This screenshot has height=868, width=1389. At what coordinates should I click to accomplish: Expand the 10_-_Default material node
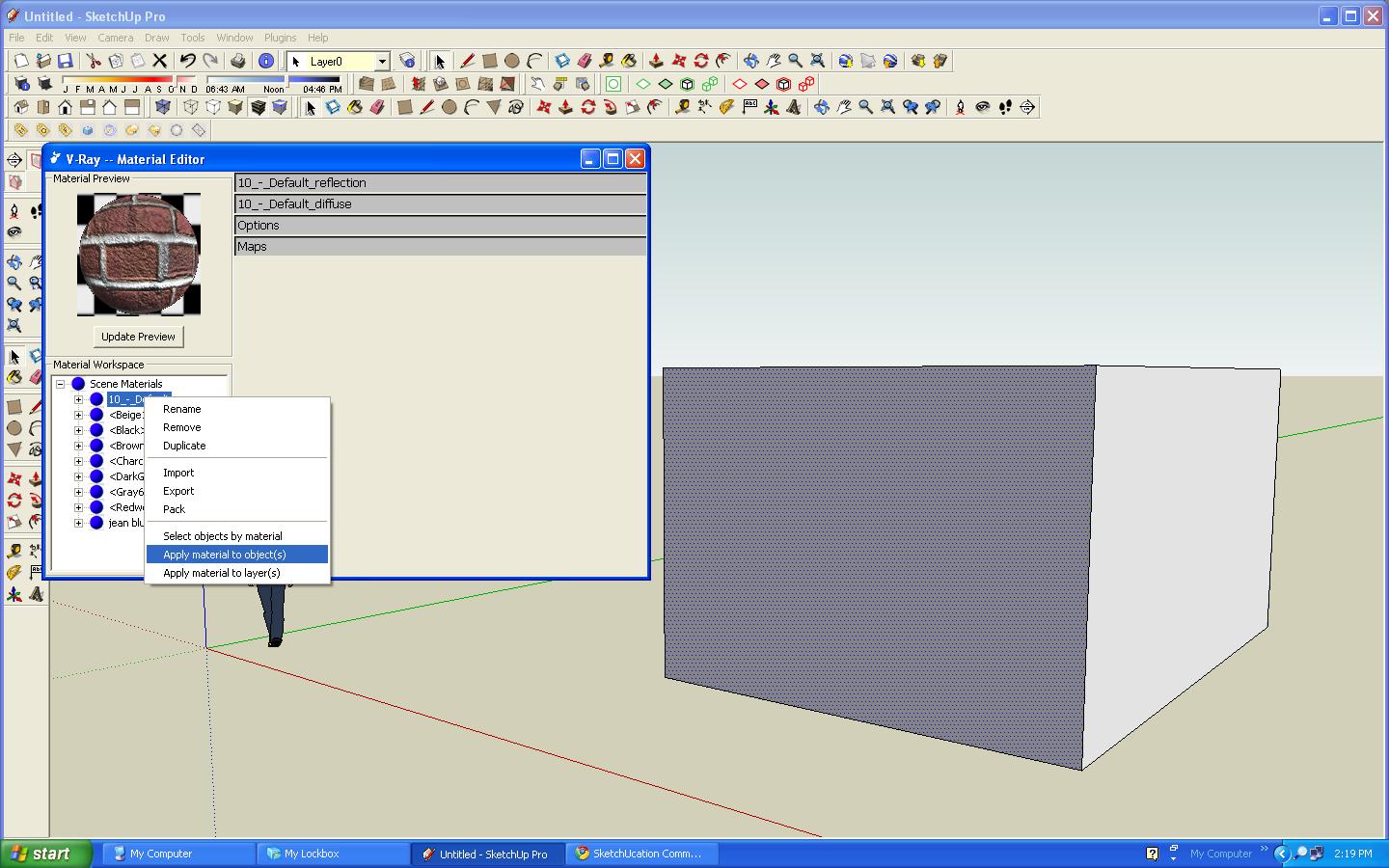point(79,399)
